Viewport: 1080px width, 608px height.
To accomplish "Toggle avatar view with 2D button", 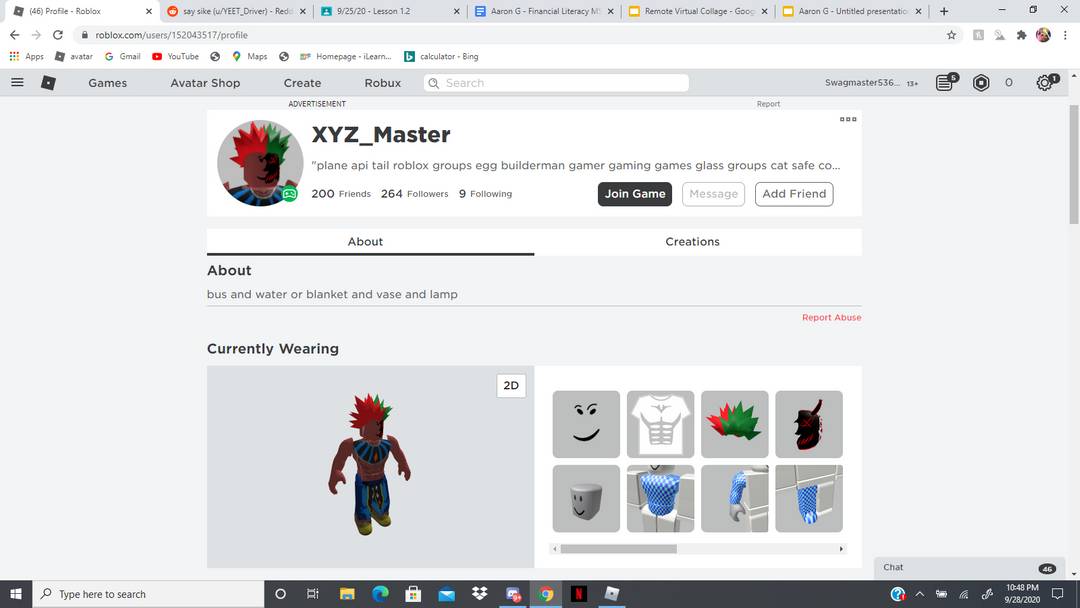I will point(511,385).
